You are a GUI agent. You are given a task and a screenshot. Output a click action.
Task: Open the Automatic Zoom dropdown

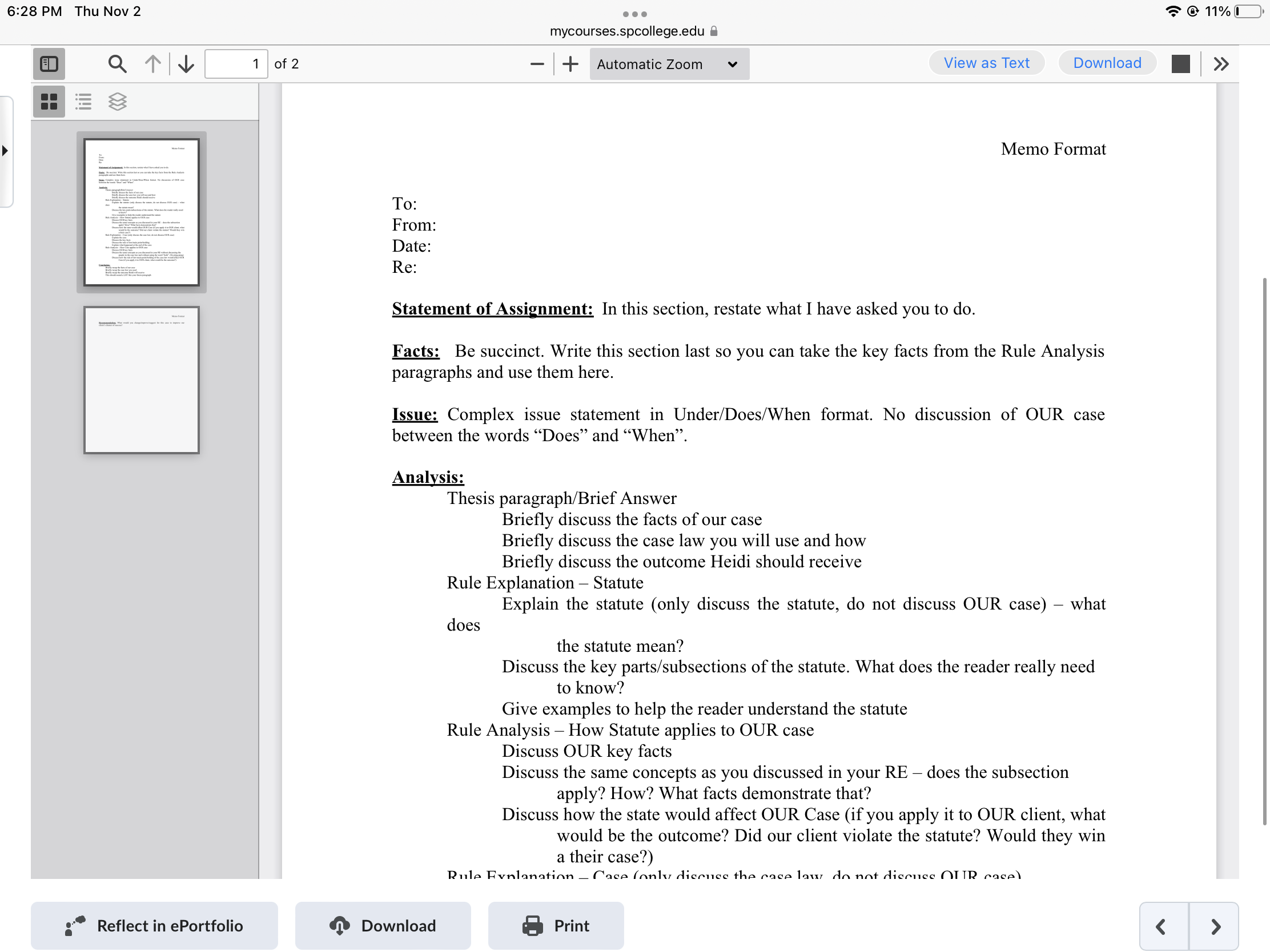pos(668,64)
